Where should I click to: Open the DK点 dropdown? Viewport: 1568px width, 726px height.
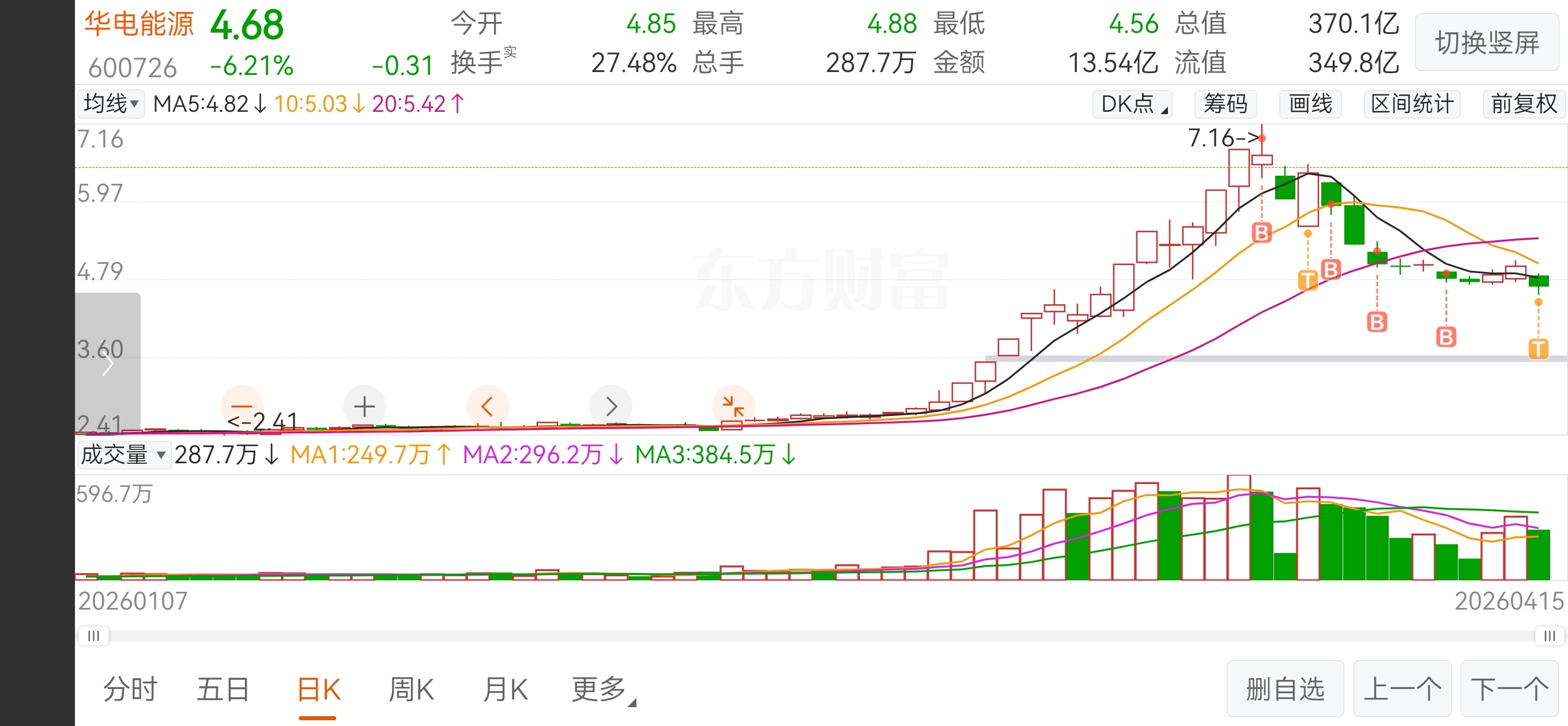pyautogui.click(x=1133, y=104)
